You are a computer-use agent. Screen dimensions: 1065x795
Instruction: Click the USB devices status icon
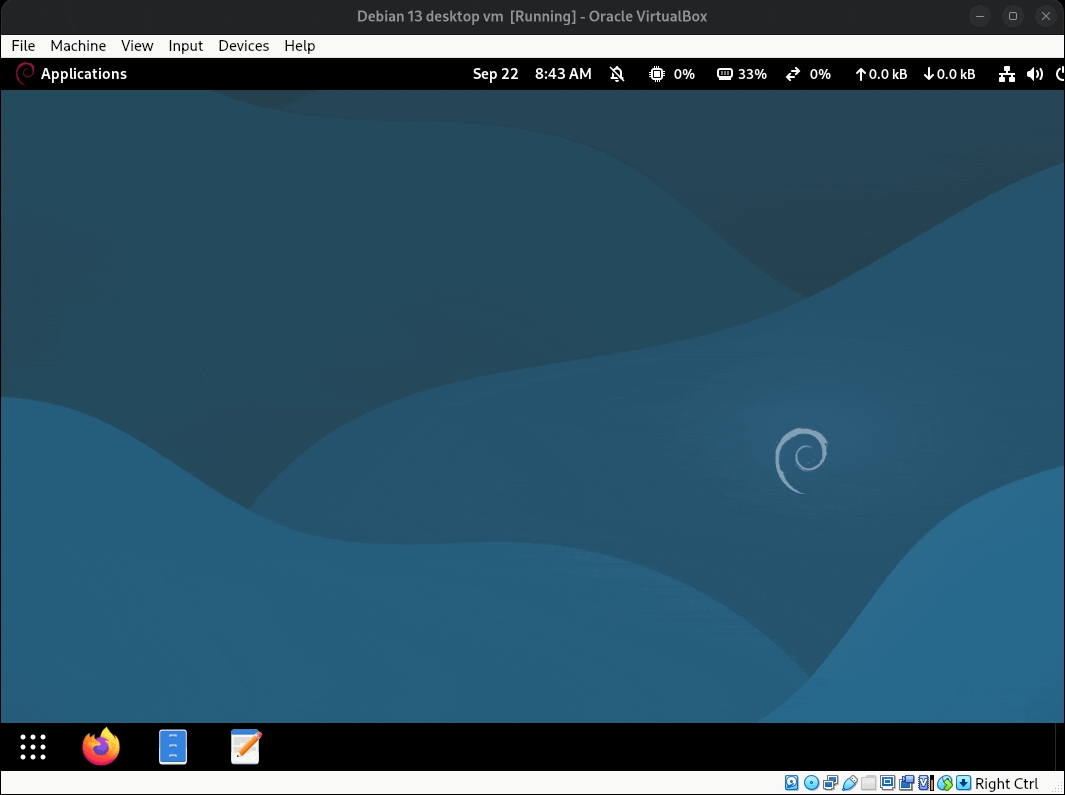pyautogui.click(x=849, y=783)
